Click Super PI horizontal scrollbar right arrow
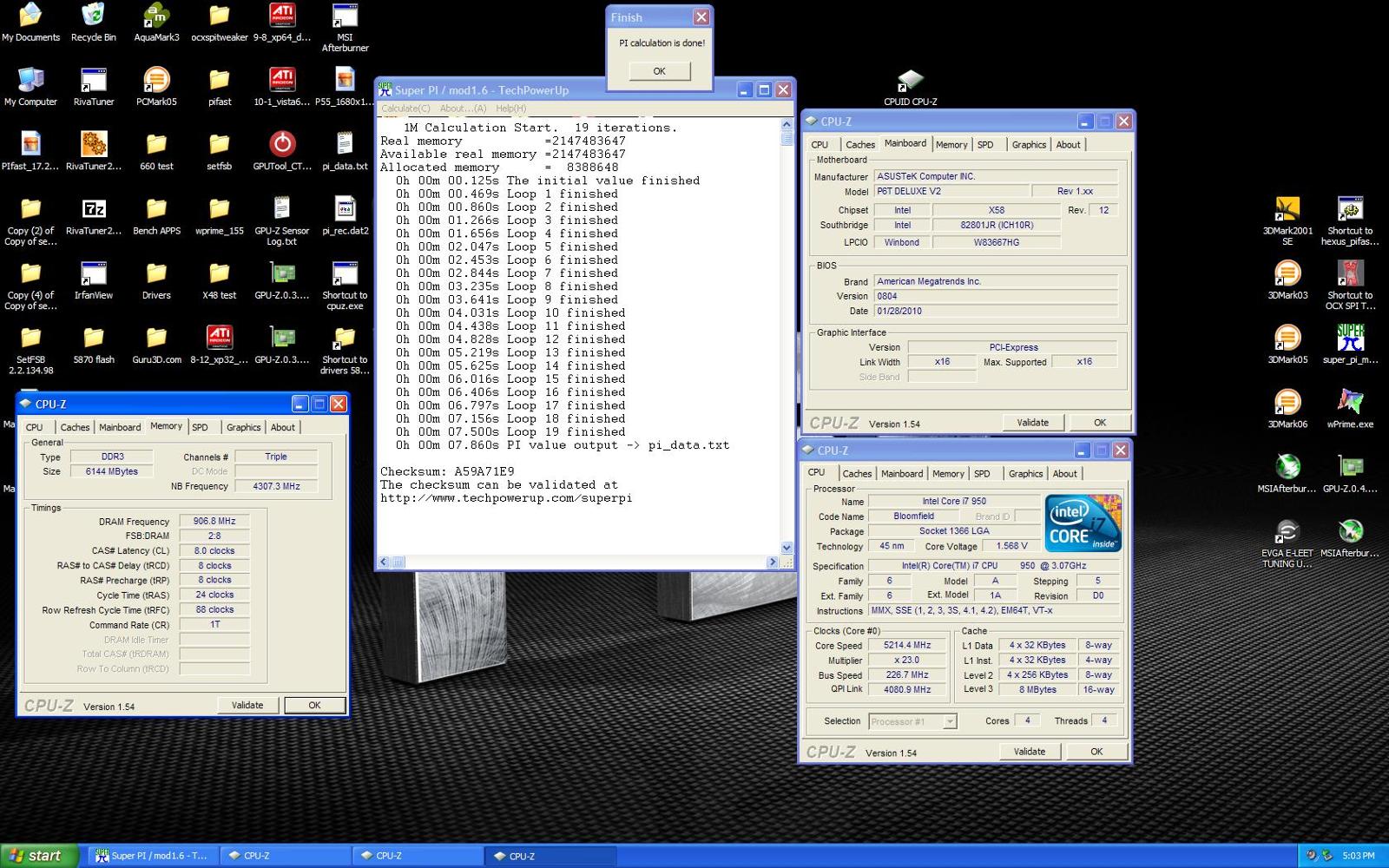This screenshot has height=868, width=1389. tap(772, 562)
